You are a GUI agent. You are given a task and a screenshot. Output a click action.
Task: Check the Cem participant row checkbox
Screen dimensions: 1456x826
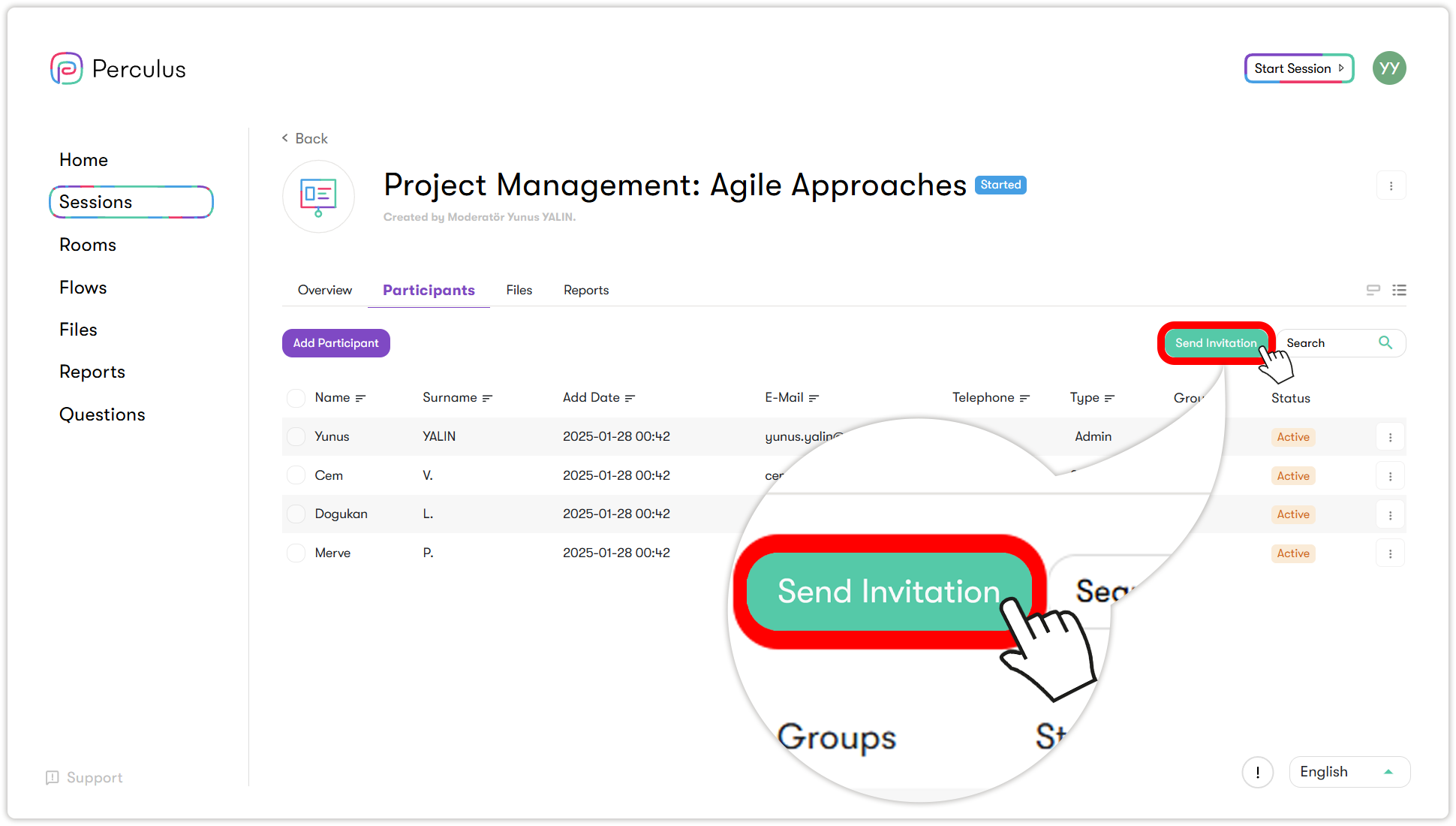tap(296, 475)
